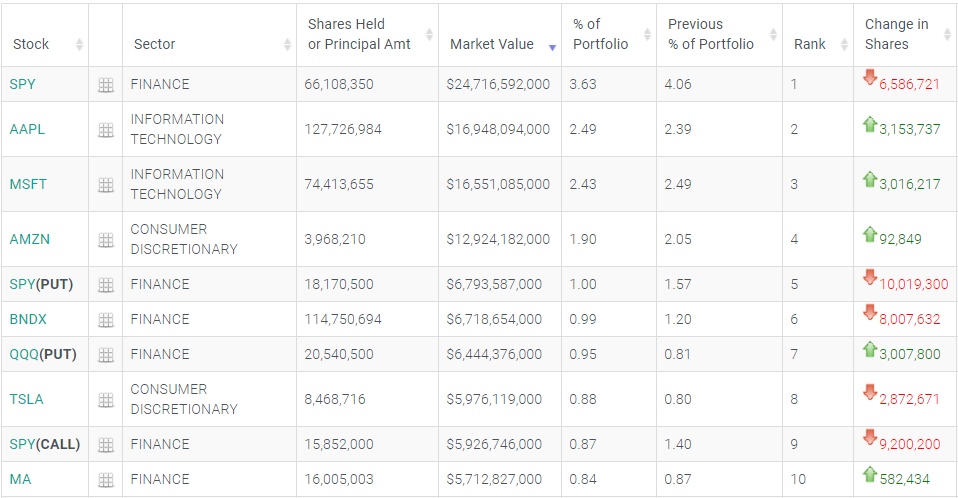958x498 pixels.
Task: Sort the table by Rank
Action: click(x=810, y=44)
